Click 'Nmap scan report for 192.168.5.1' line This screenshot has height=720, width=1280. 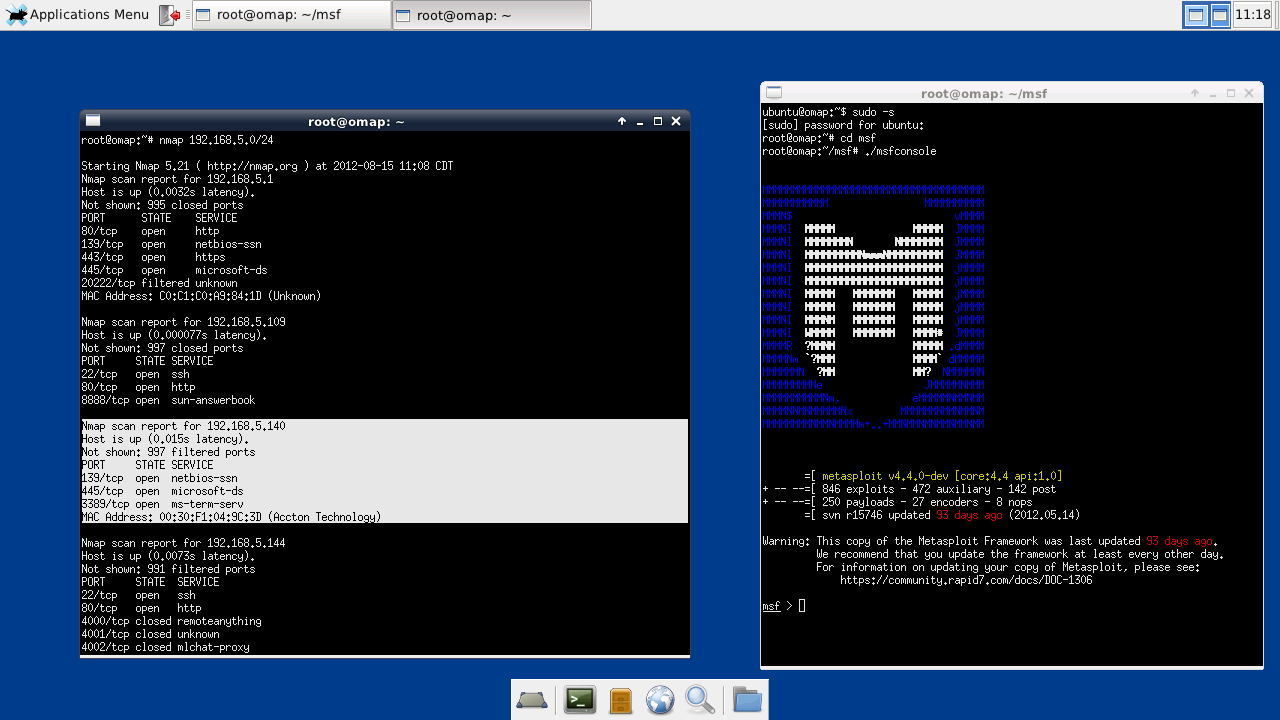pos(177,179)
